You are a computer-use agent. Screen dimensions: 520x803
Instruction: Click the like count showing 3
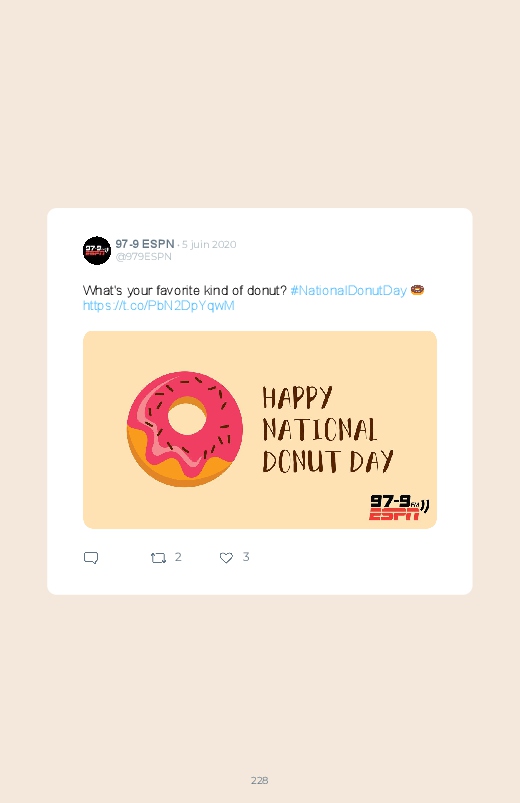coord(246,557)
